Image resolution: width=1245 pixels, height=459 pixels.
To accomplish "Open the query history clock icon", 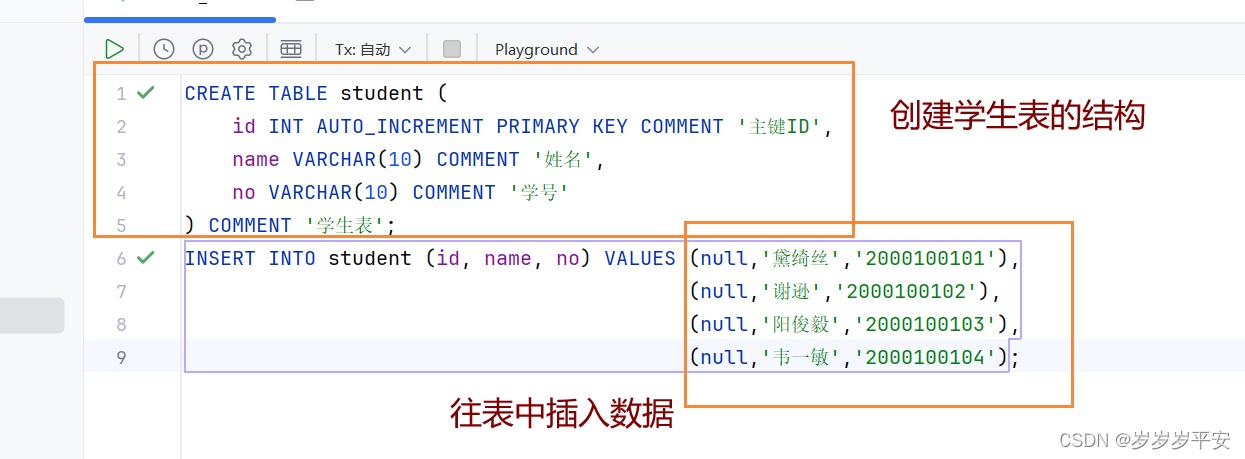I will click(164, 49).
